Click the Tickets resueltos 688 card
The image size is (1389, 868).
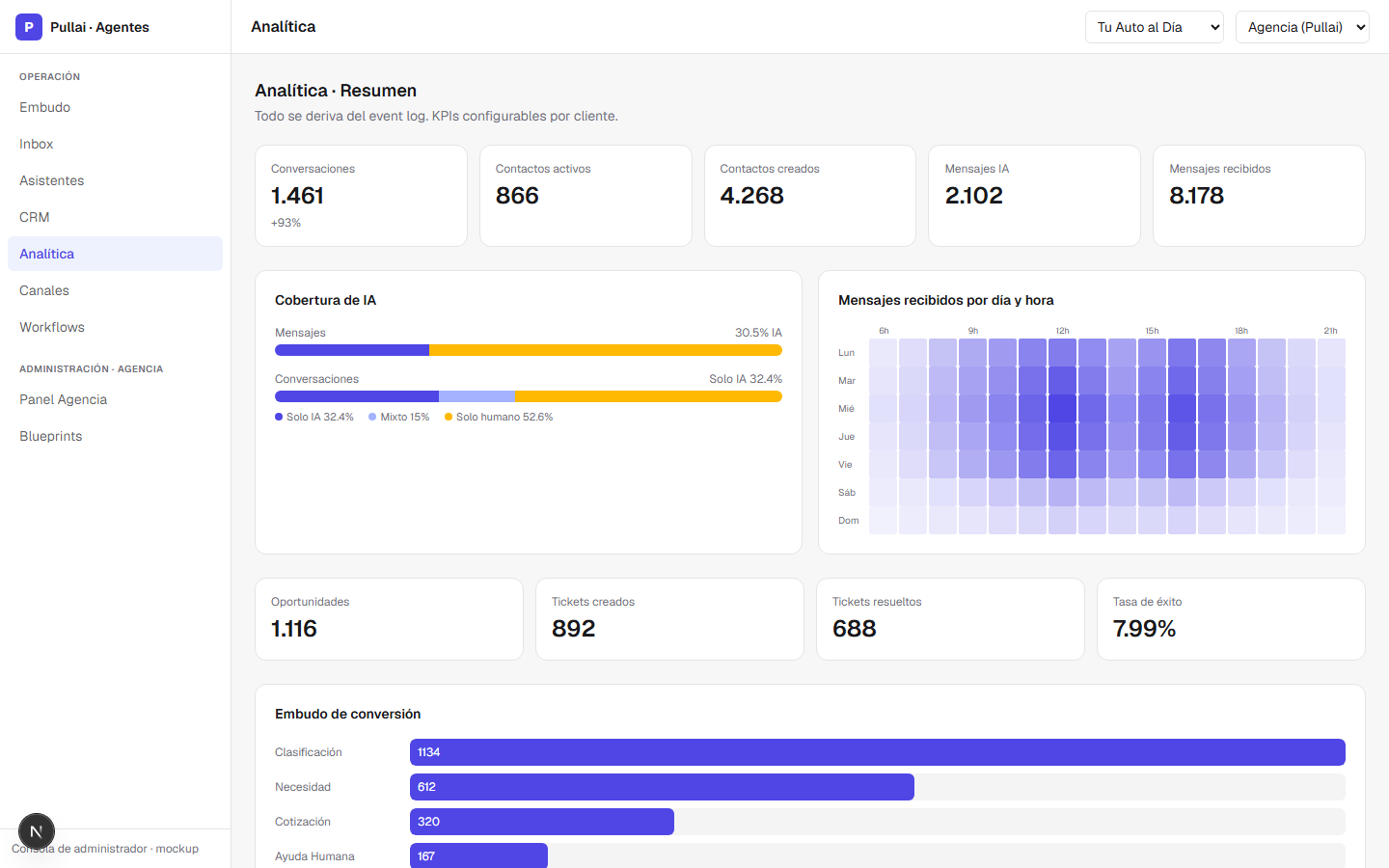(950, 619)
